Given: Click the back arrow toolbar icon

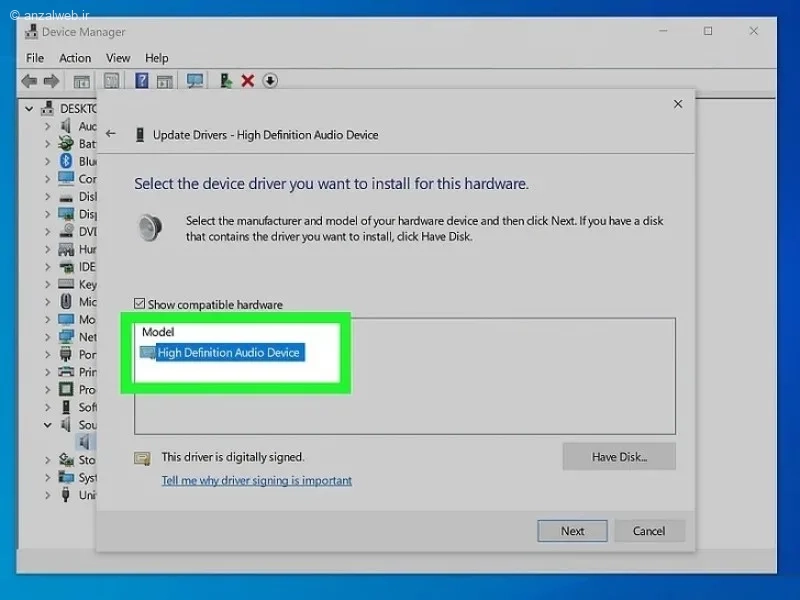Looking at the screenshot, I should tap(30, 81).
